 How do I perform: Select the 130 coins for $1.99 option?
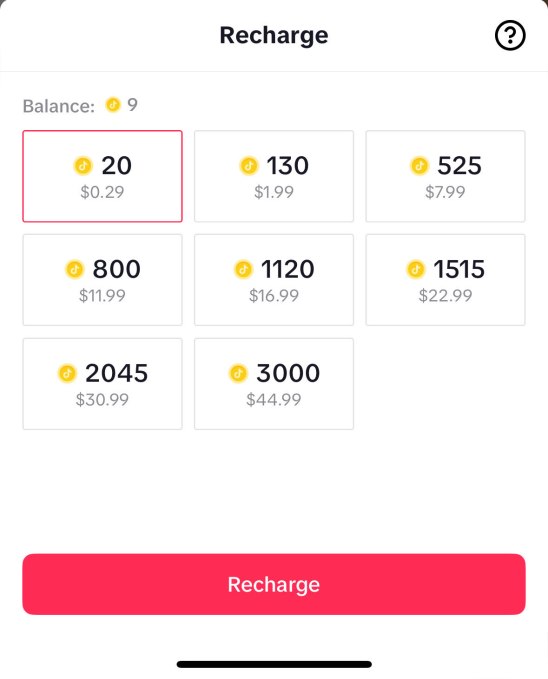(x=274, y=176)
